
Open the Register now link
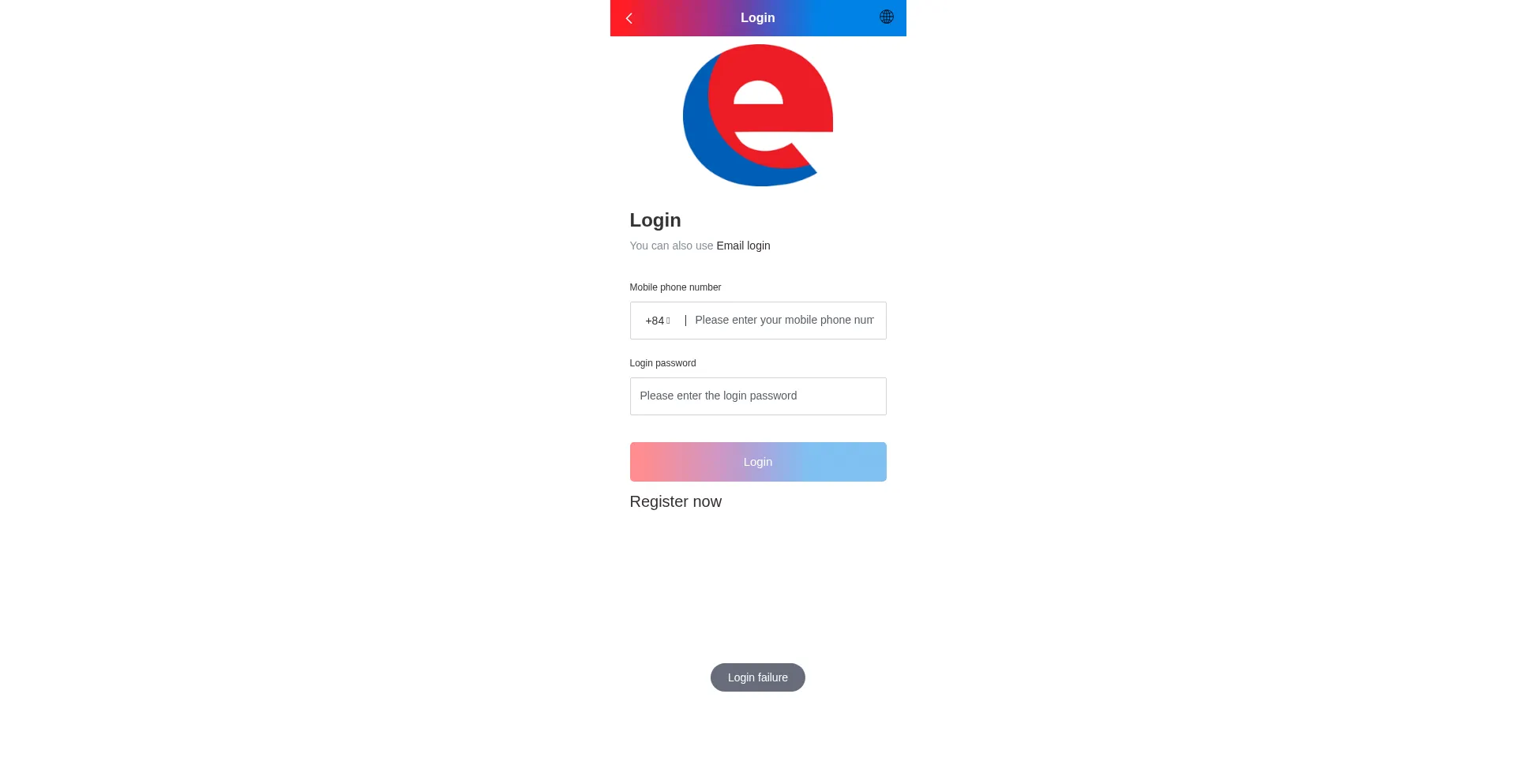(675, 501)
